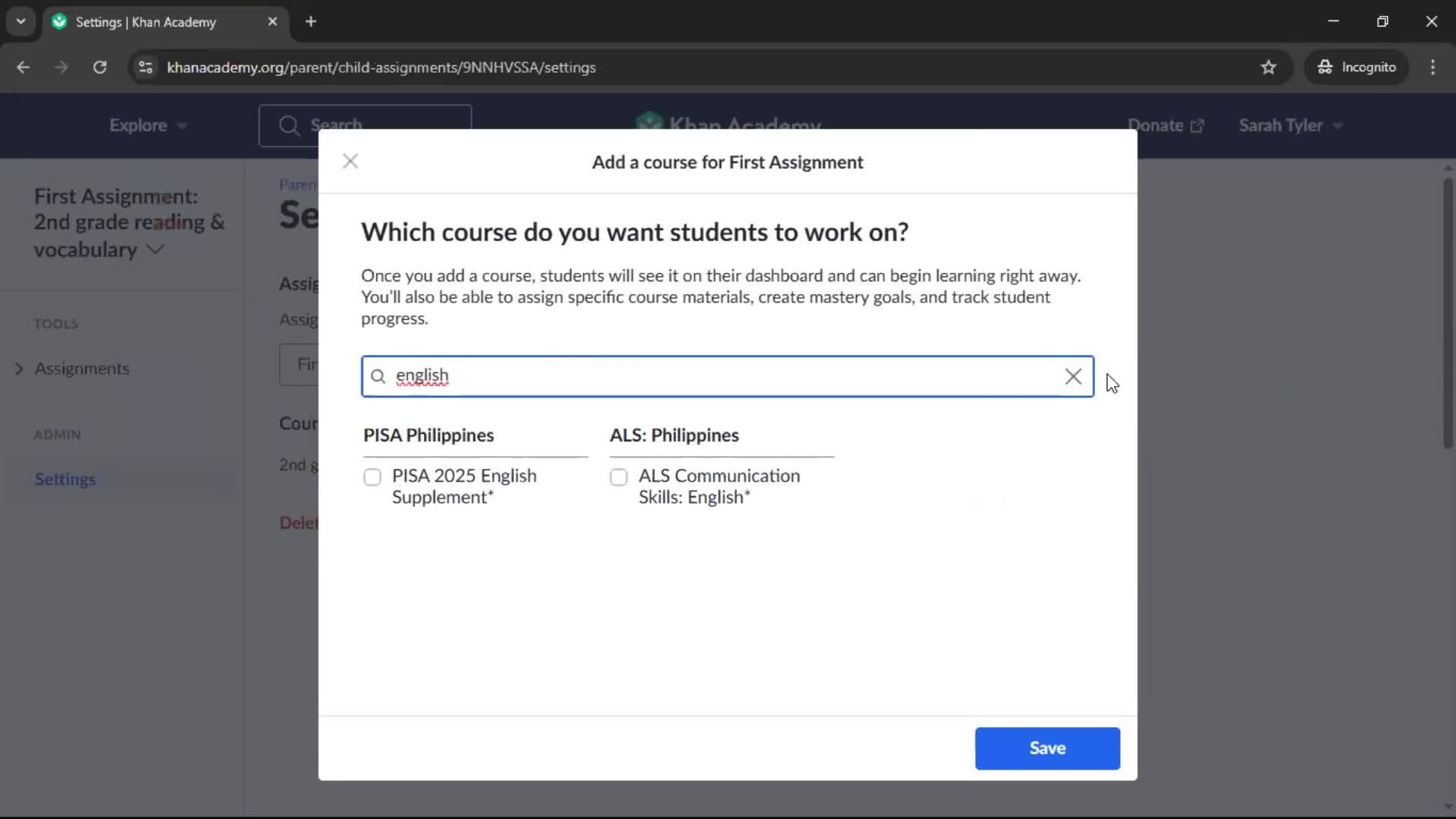Click the page vertical scrollbar
This screenshot has height=819, width=1456.
coord(1447,313)
